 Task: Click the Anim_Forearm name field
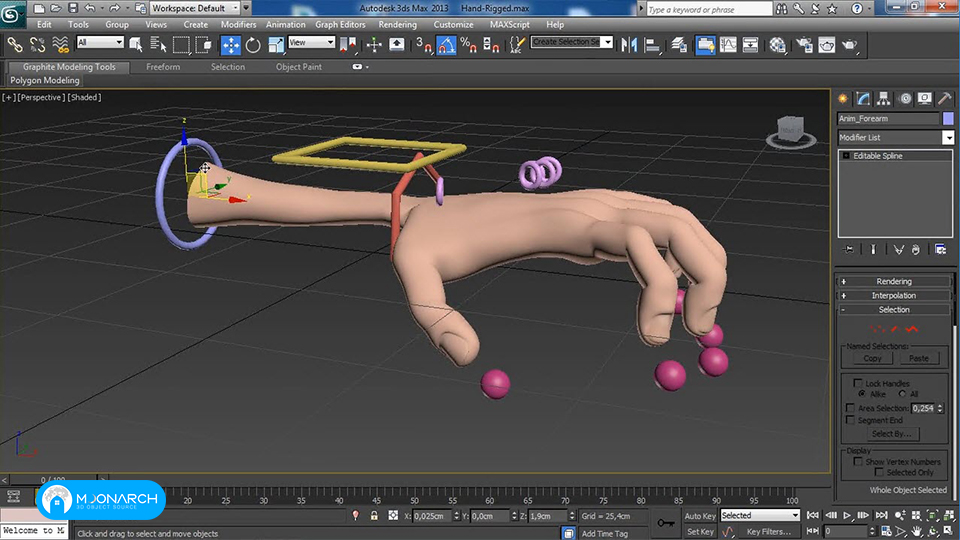pos(888,119)
